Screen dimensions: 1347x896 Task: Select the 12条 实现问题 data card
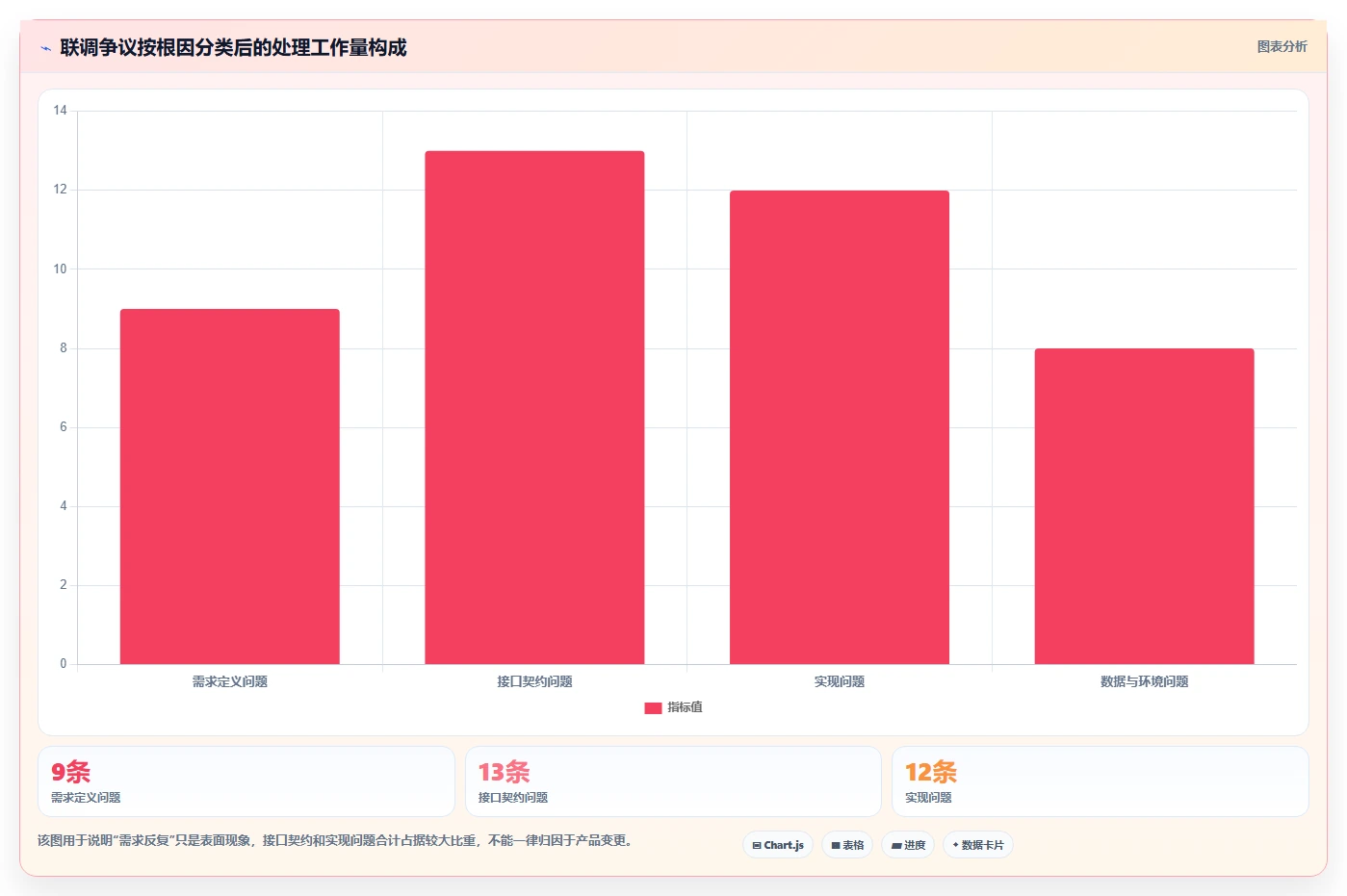[x=1100, y=781]
